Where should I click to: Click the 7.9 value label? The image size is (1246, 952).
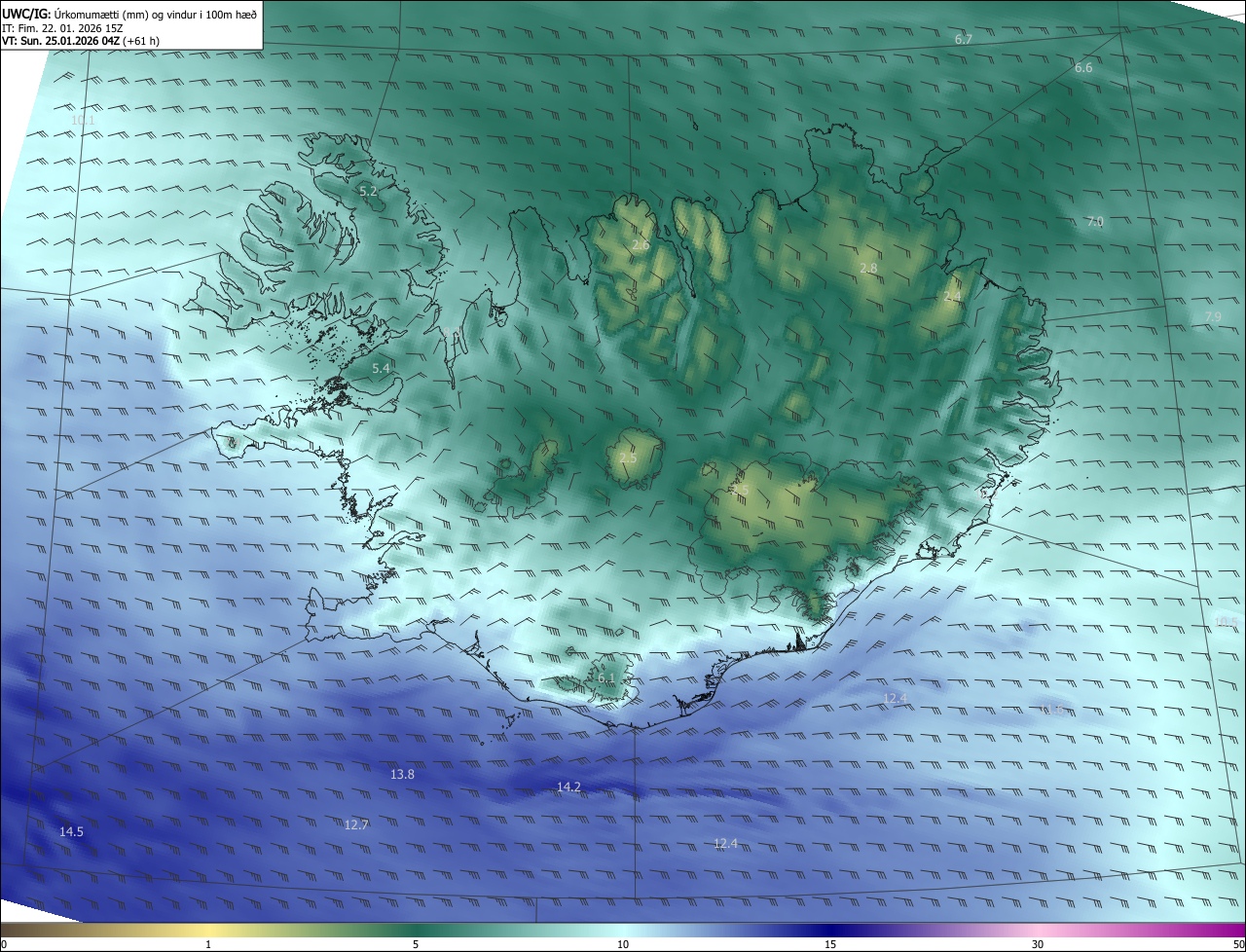click(1213, 317)
